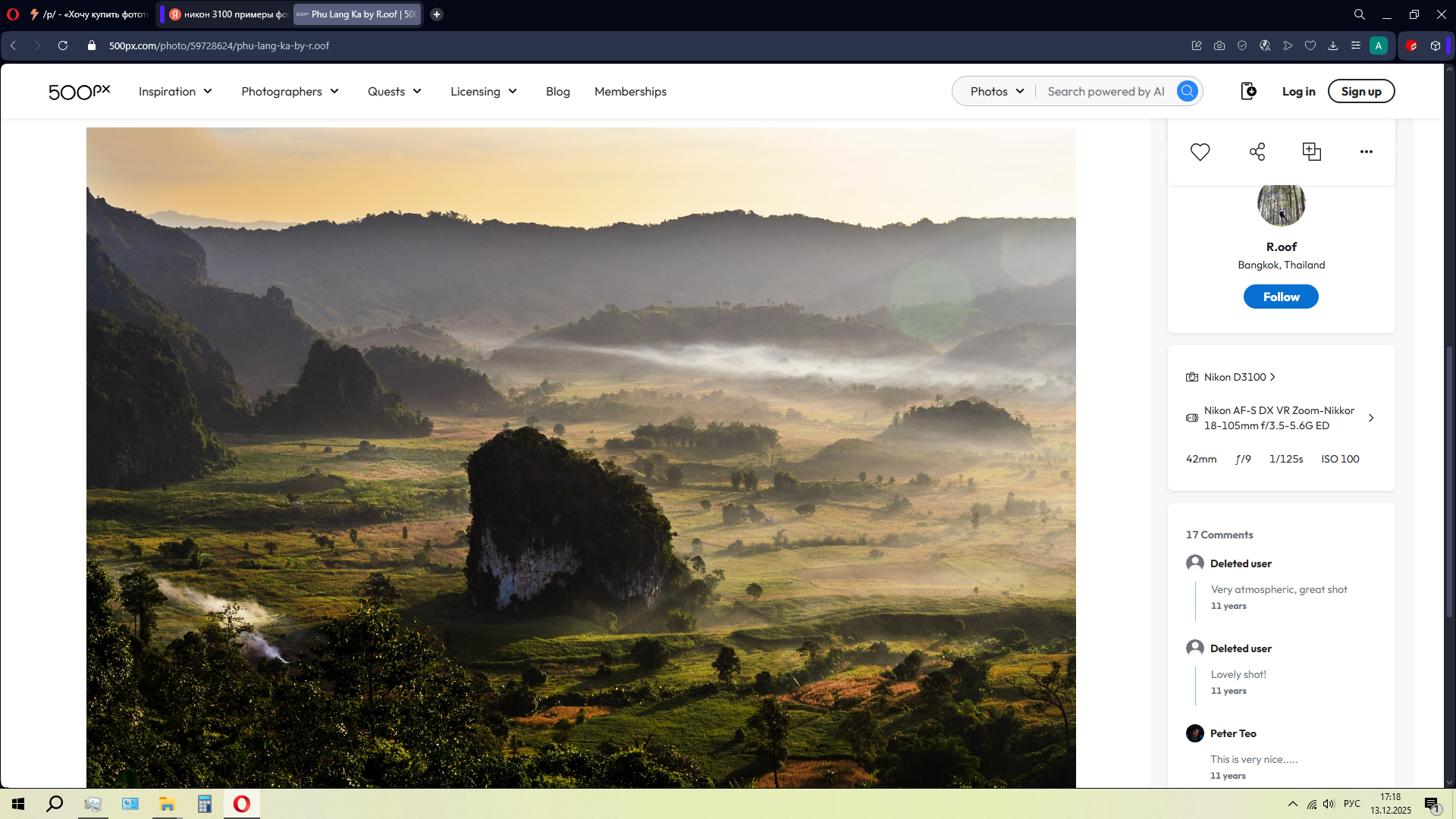Open Windows calculator from taskbar
The height and width of the screenshot is (819, 1456).
[204, 804]
